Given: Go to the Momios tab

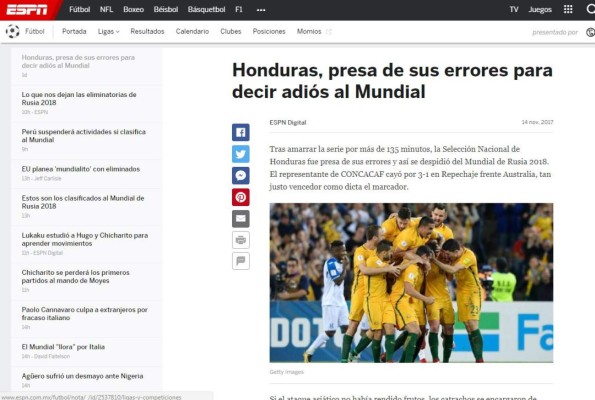Looking at the screenshot, I should pyautogui.click(x=309, y=31).
